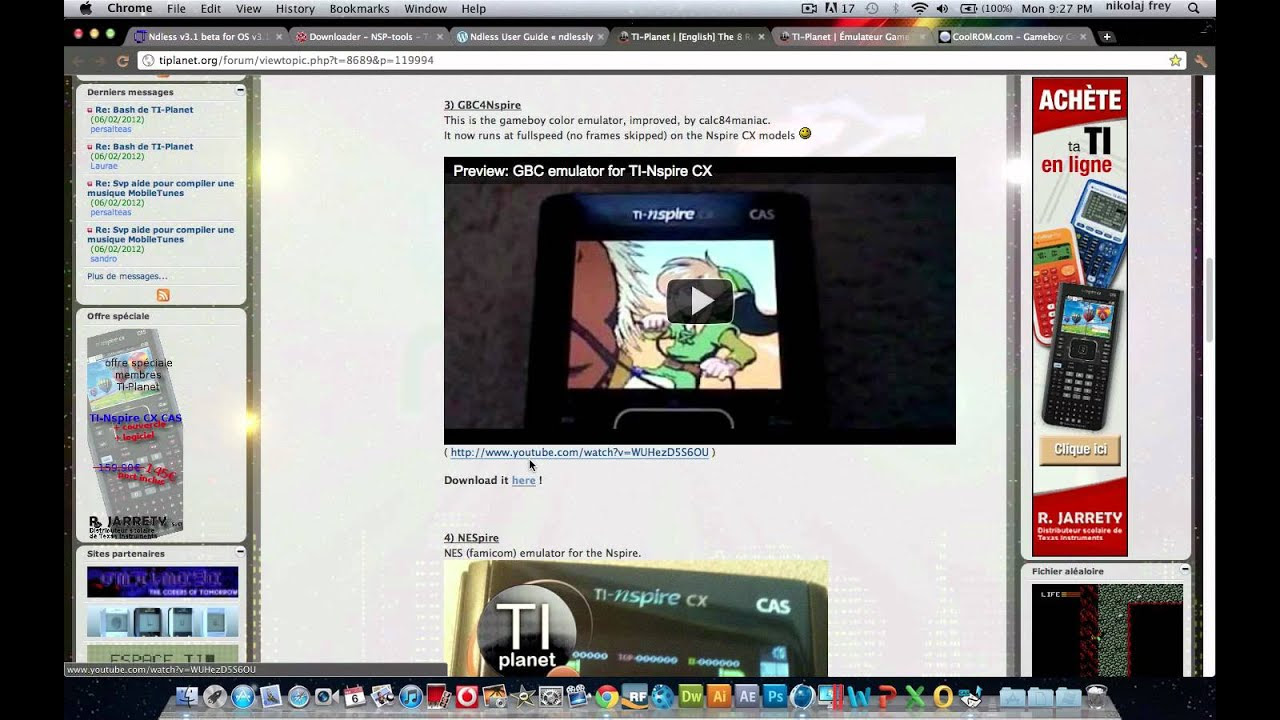Image resolution: width=1280 pixels, height=720 pixels.
Task: Open iTunes from the dock
Action: click(411, 697)
